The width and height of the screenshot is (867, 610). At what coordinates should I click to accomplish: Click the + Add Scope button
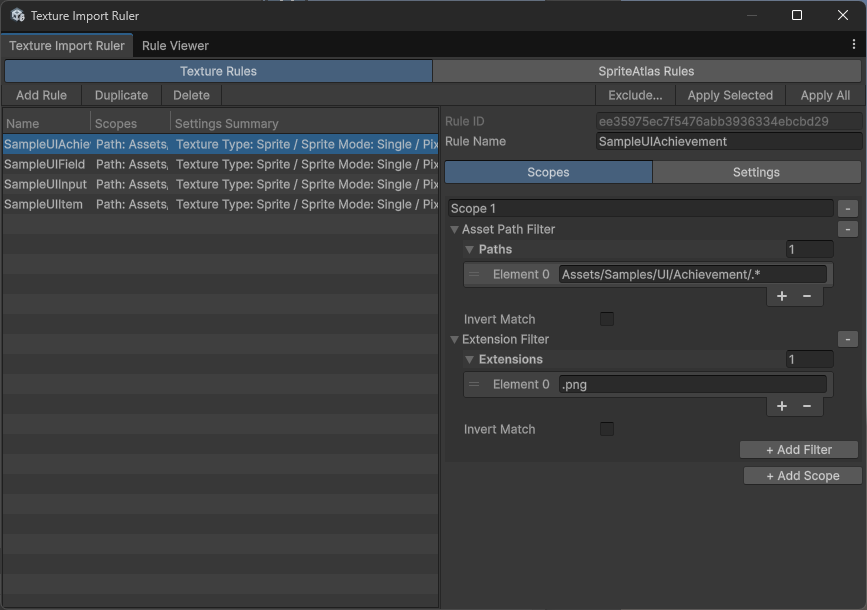point(802,476)
